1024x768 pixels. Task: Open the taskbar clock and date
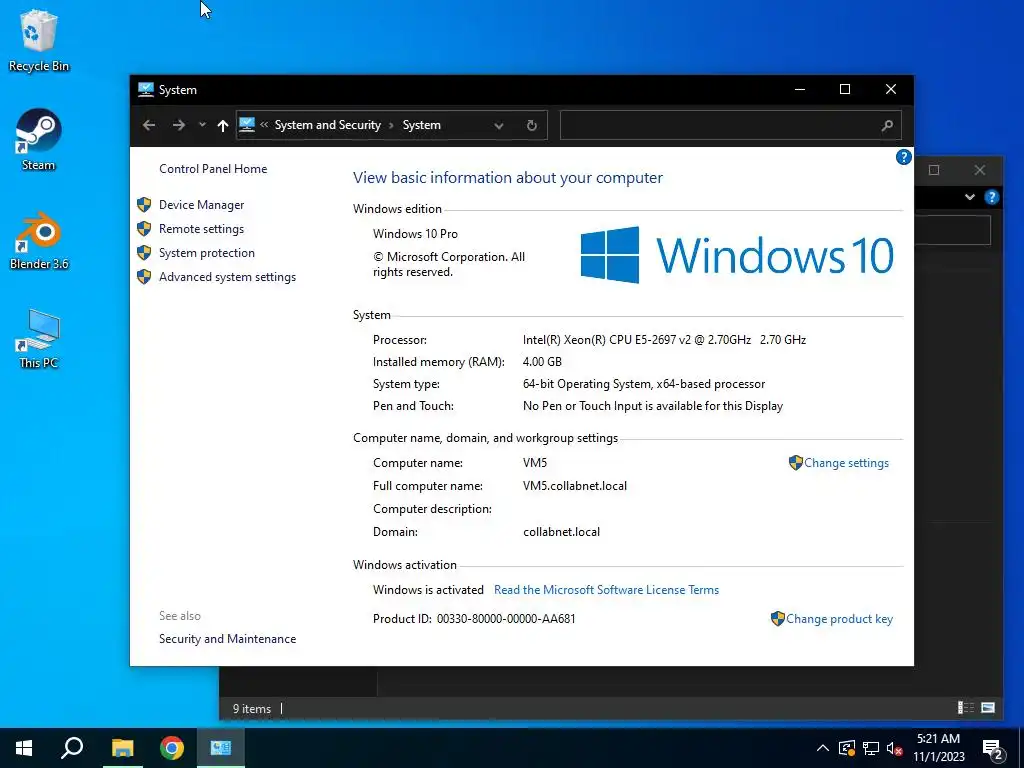pyautogui.click(x=938, y=748)
